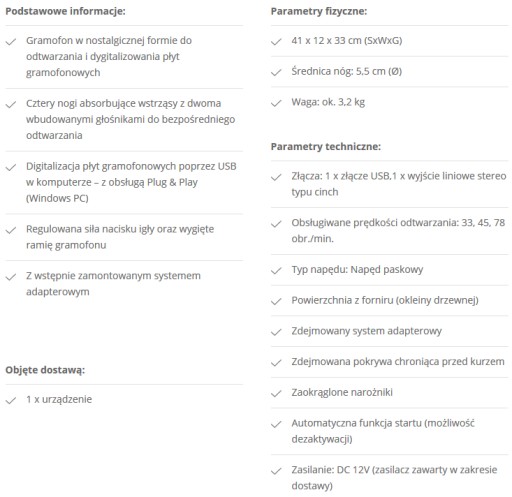Select the Podstawowe informacje heading
The height and width of the screenshot is (497, 512).
[65, 11]
